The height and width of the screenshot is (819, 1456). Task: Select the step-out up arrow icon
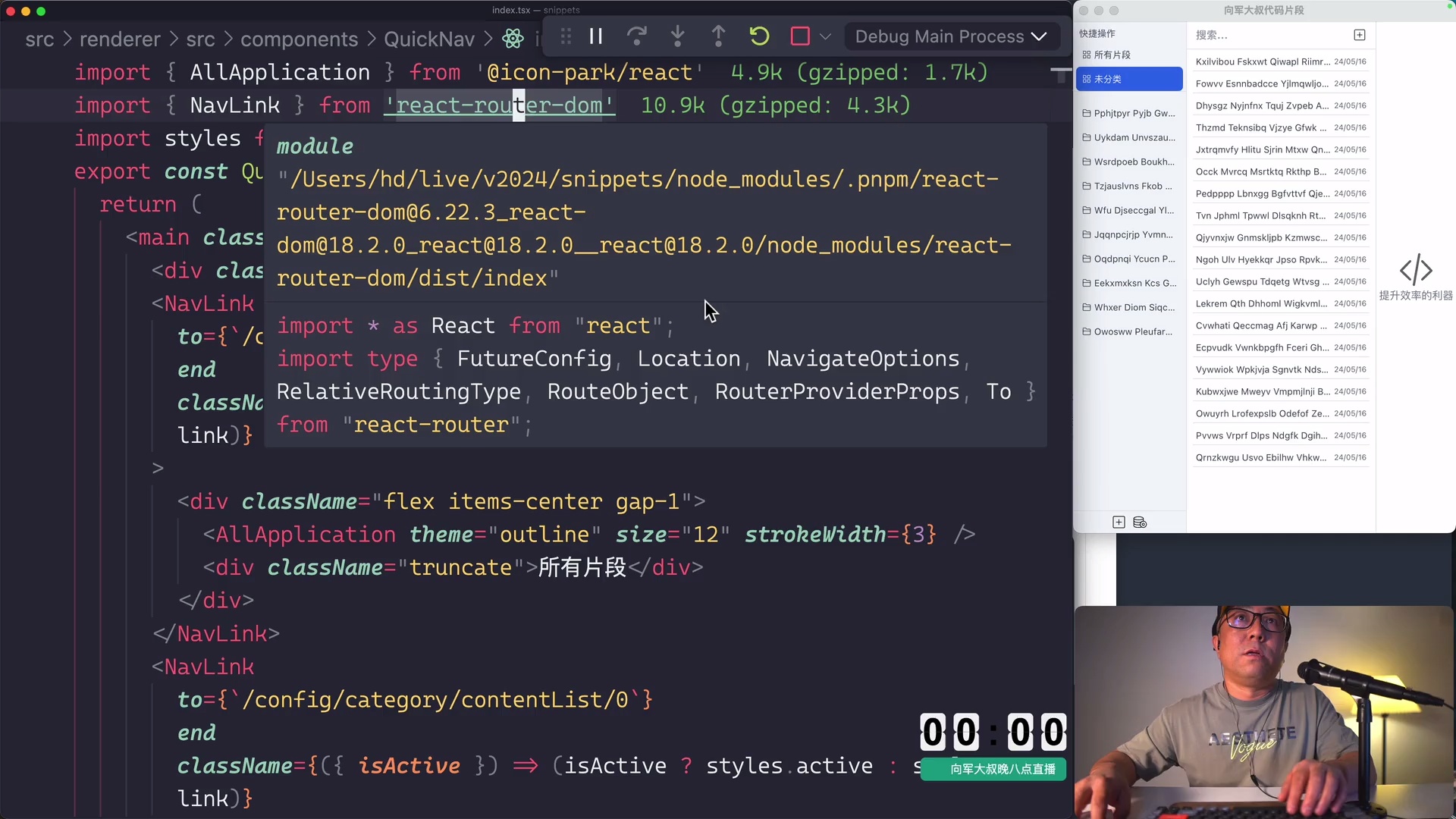[x=718, y=36]
